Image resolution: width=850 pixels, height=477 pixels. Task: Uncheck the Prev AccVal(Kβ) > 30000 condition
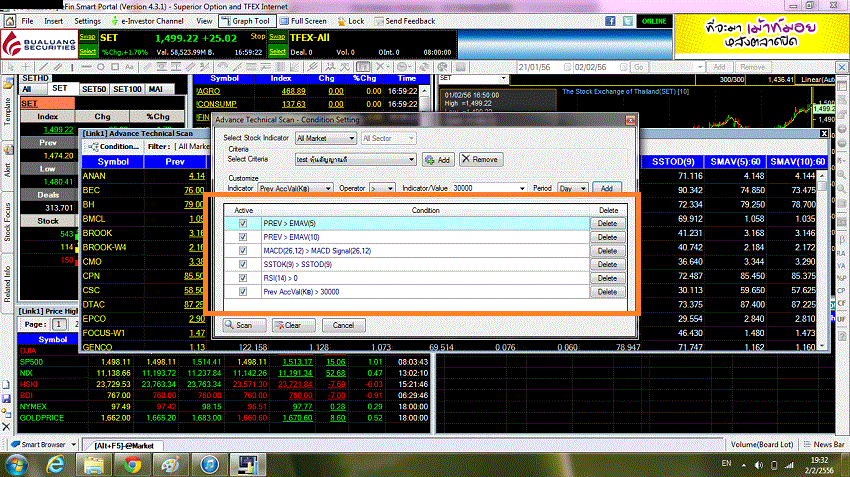[243, 292]
